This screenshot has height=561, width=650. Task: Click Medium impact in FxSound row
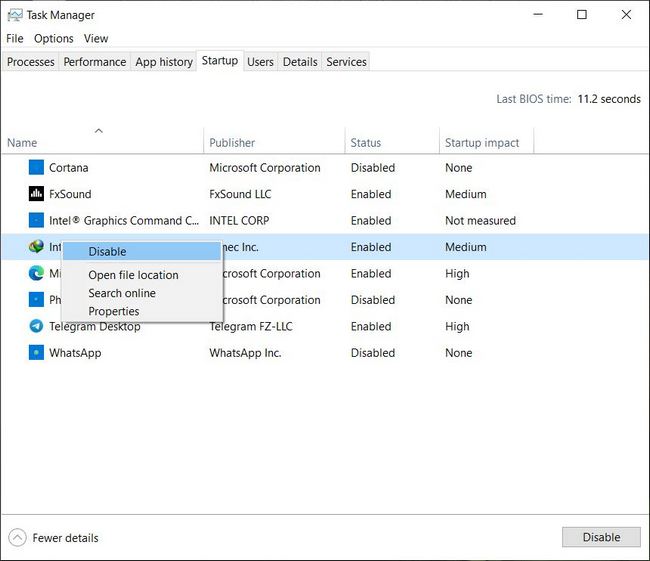466,194
